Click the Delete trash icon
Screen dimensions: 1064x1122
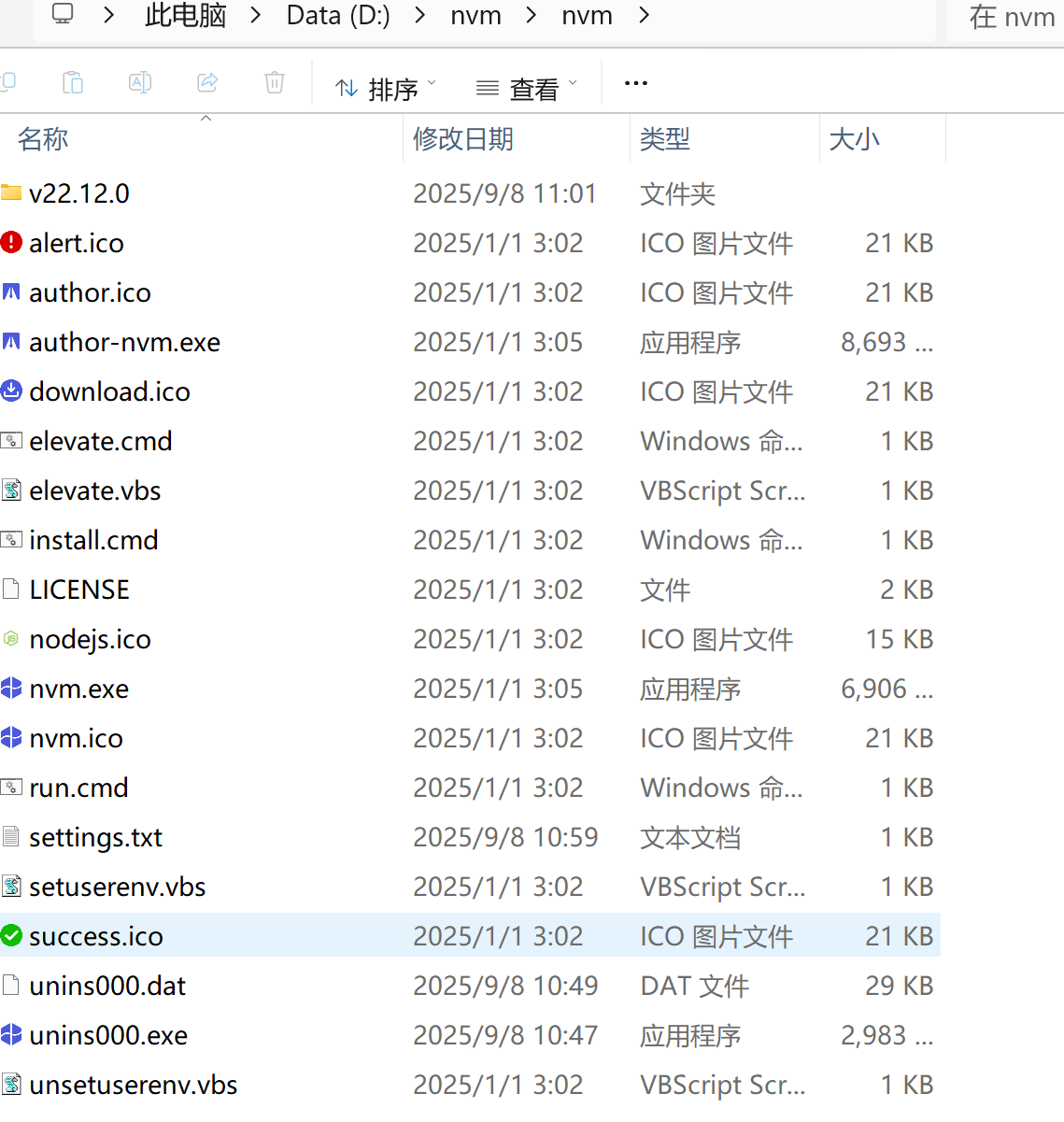coord(275,83)
